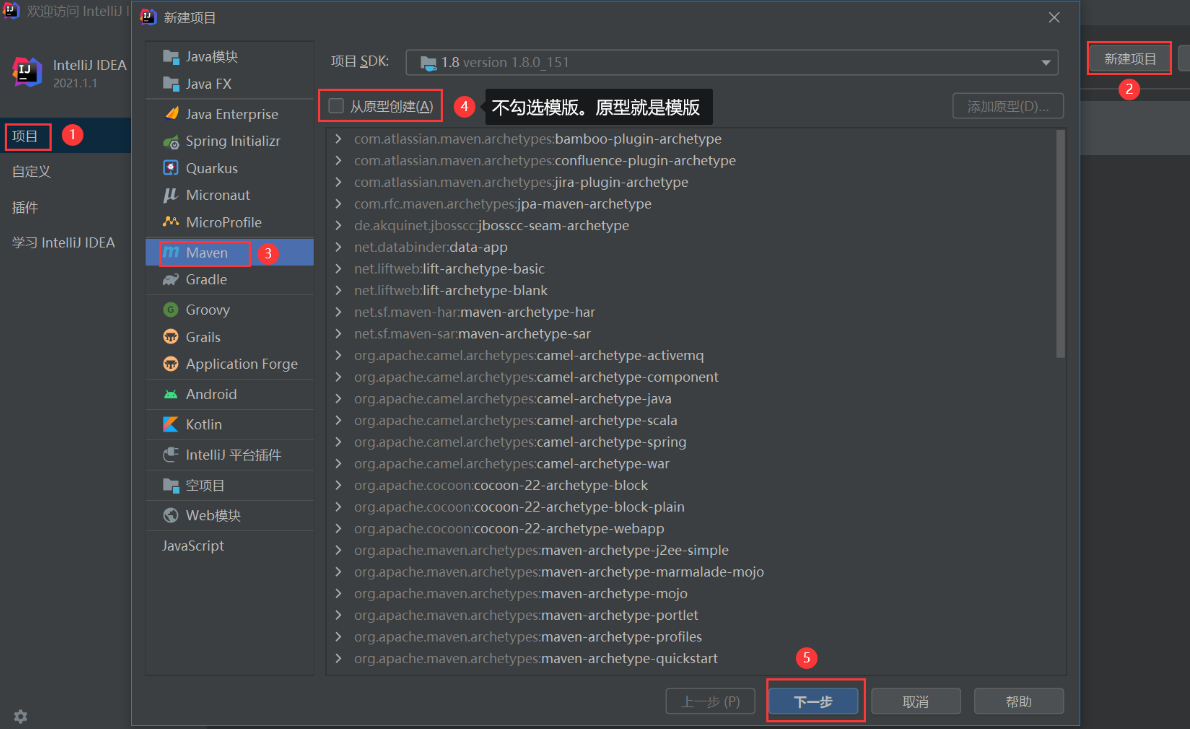1190x729 pixels.
Task: Select 自定义 tab in welcome window
Action: 65,171
